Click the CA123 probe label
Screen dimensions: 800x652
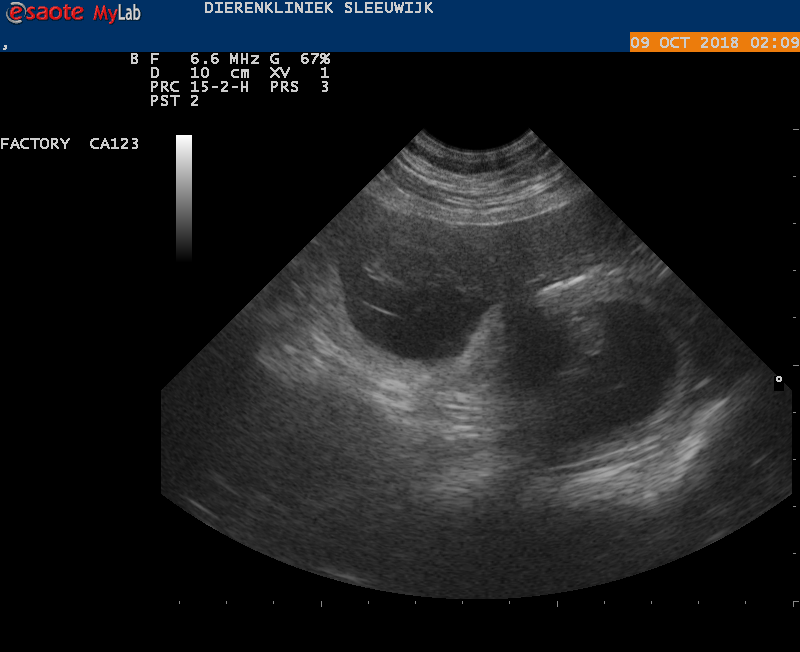coord(114,144)
